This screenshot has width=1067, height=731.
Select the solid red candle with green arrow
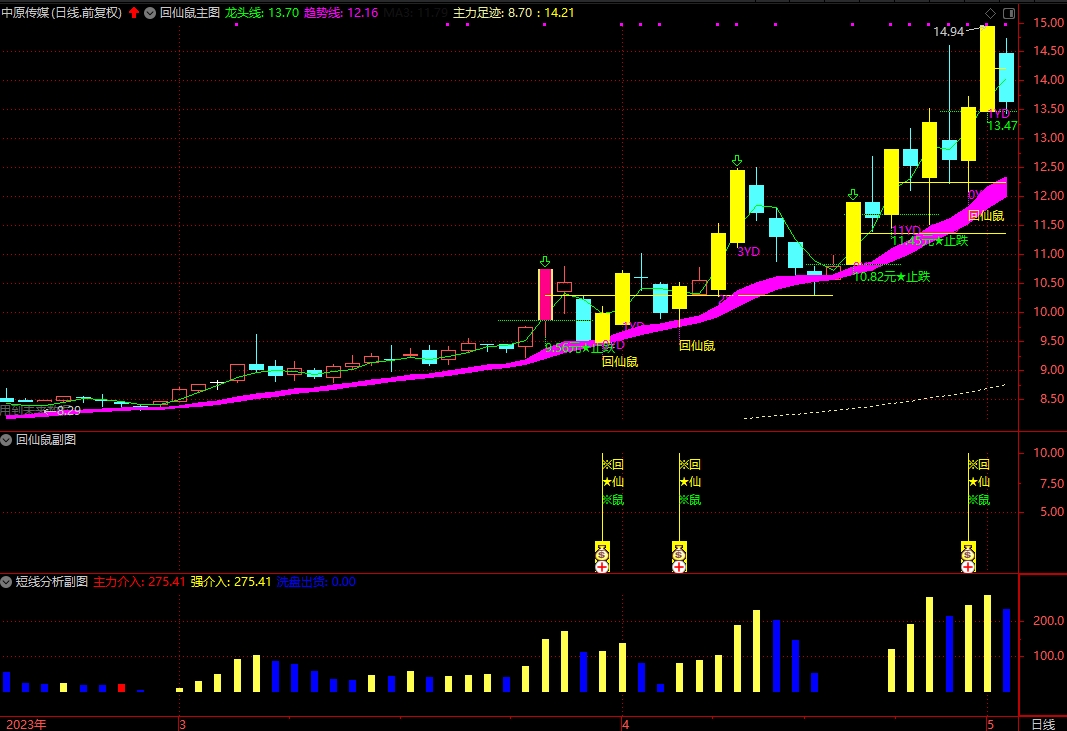click(x=545, y=295)
